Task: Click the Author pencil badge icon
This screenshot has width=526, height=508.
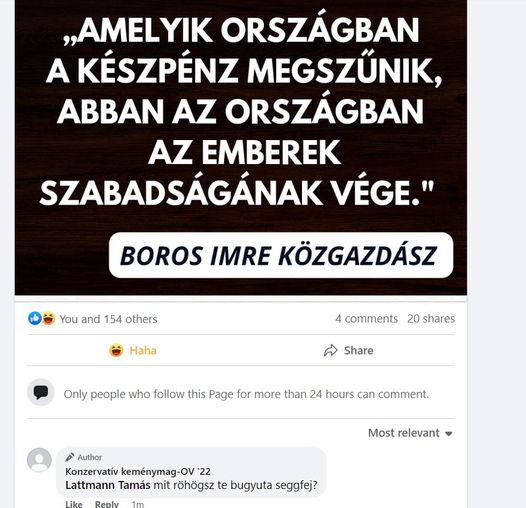Action: [70, 457]
